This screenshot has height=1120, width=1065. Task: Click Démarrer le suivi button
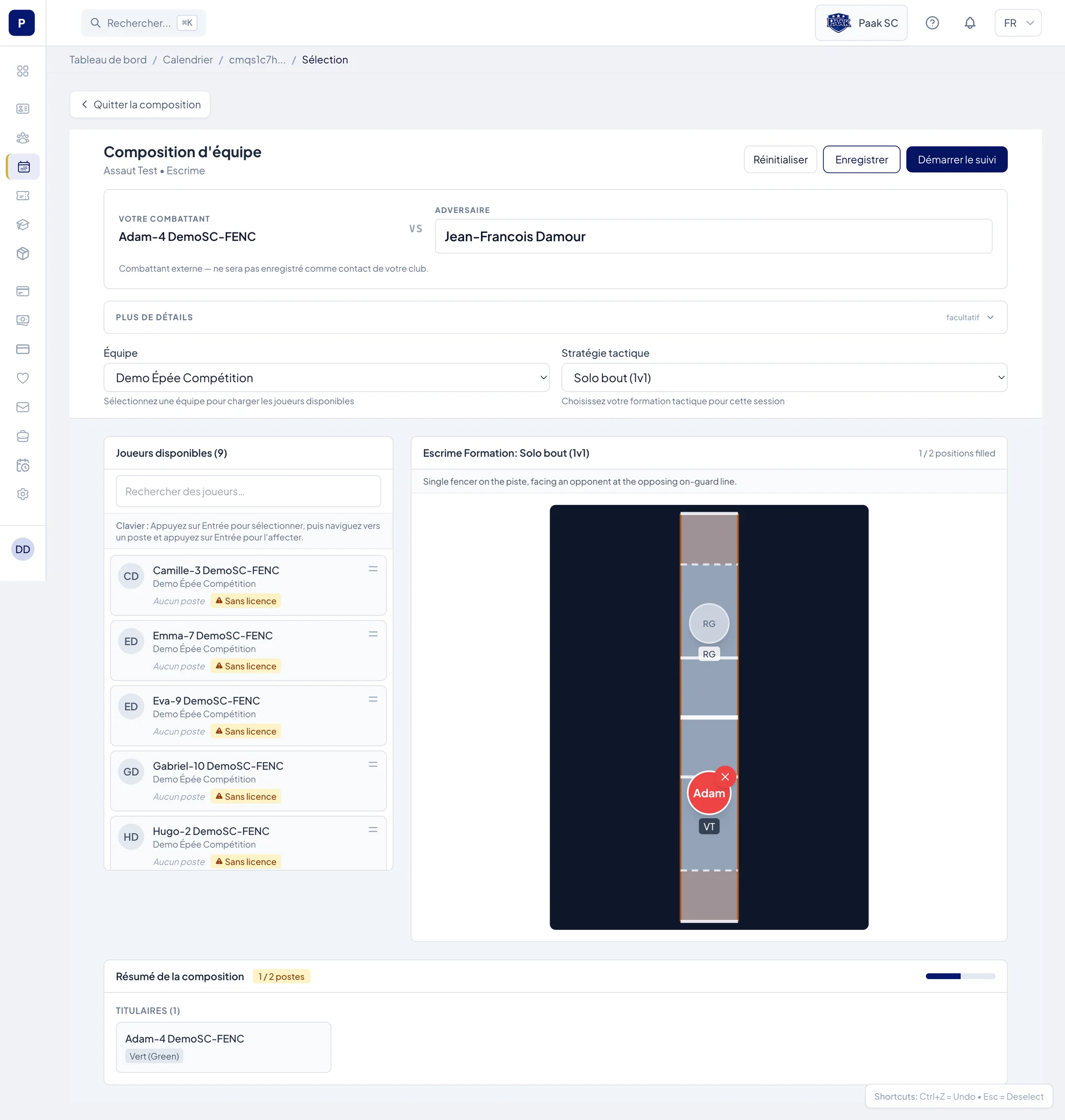coord(957,160)
